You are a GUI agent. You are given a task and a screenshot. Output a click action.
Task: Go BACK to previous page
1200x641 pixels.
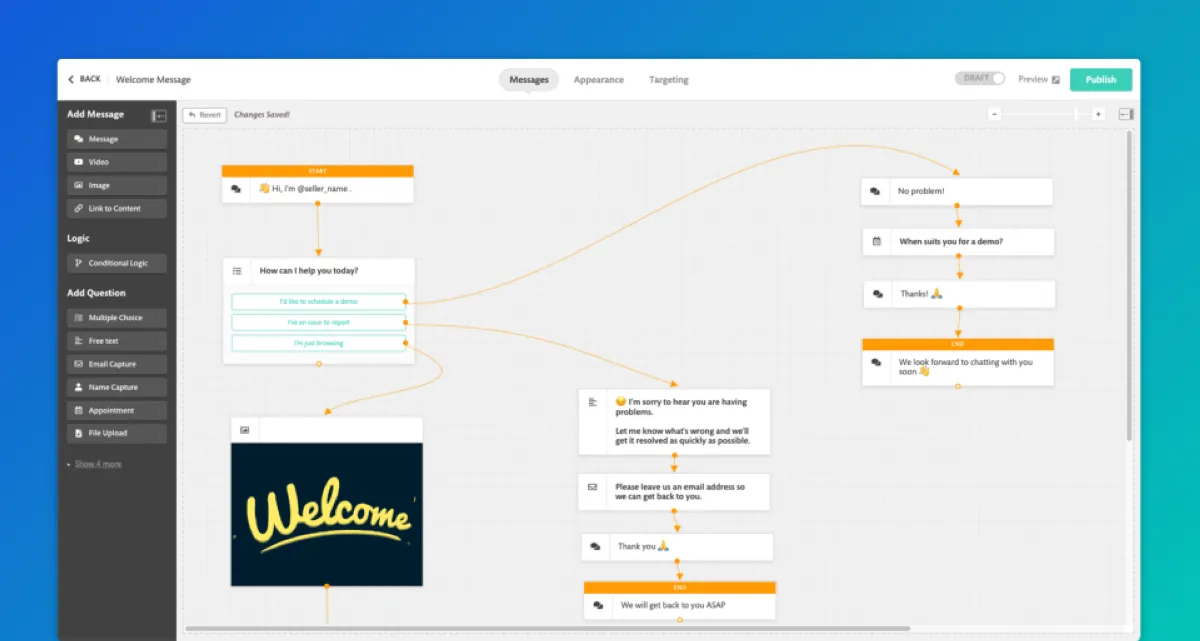(x=84, y=79)
